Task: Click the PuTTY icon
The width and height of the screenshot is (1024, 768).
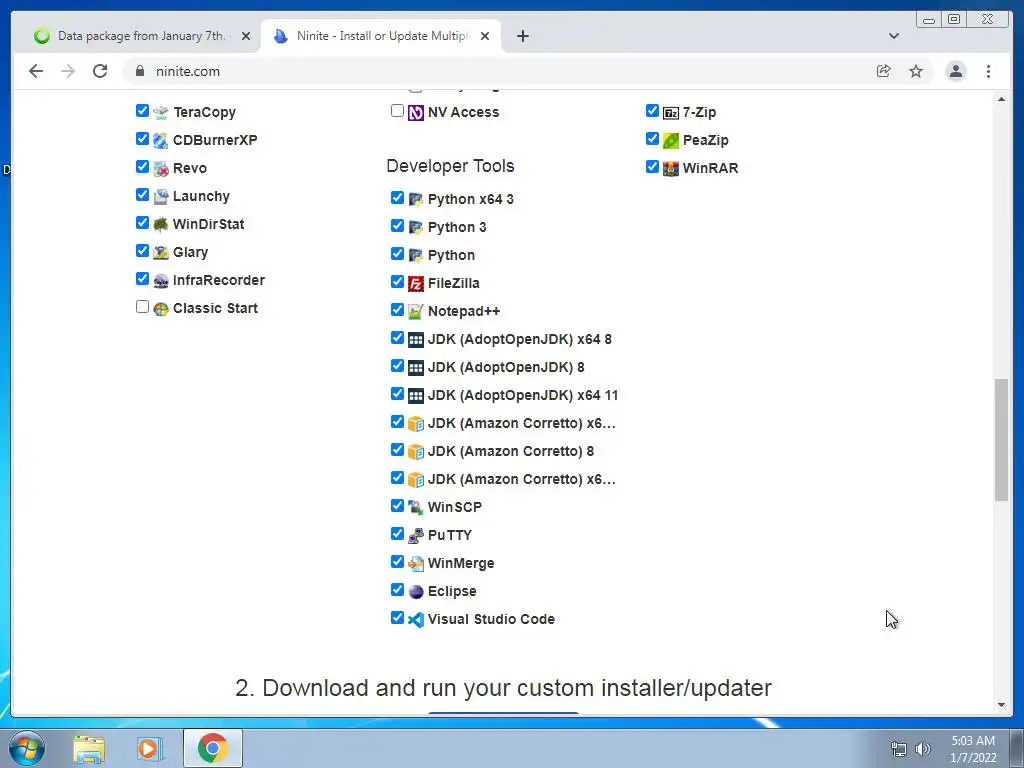Action: pos(416,536)
